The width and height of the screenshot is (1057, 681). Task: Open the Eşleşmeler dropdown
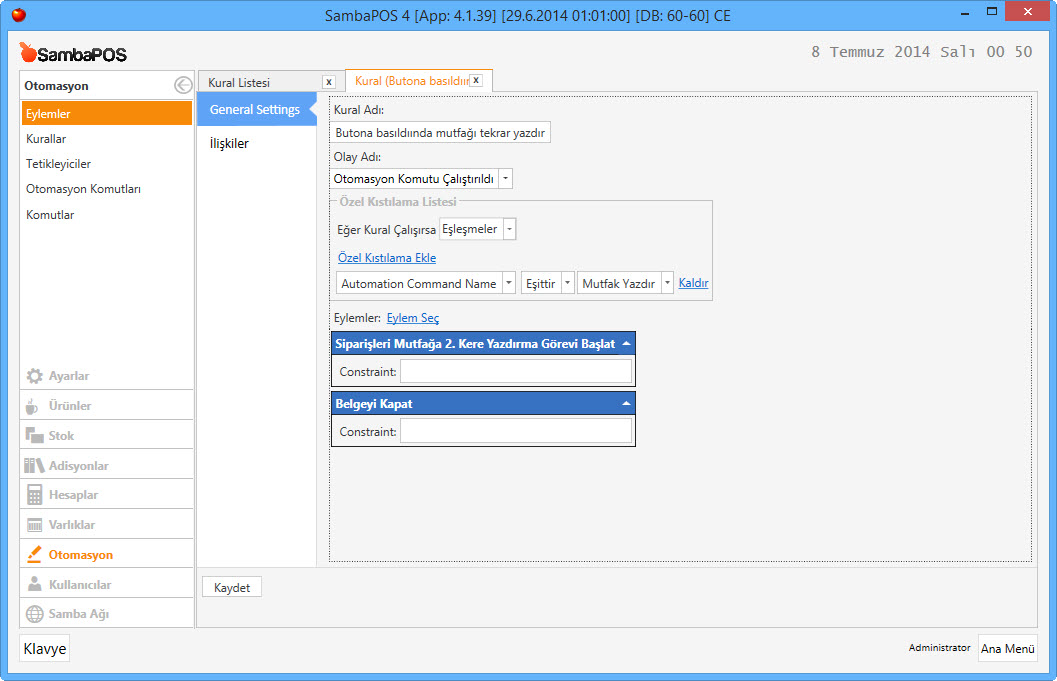click(x=509, y=229)
